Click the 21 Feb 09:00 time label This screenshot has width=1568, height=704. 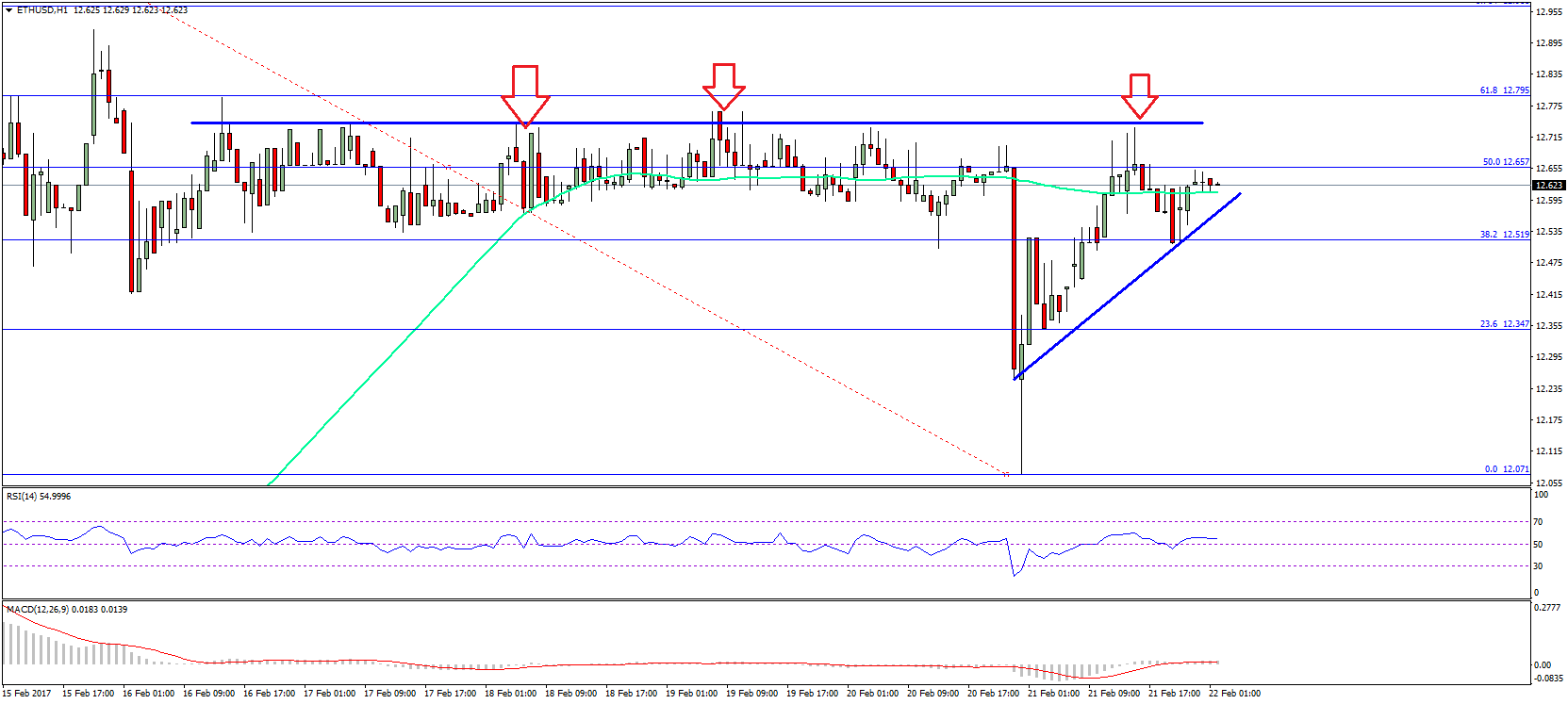(x=1114, y=694)
